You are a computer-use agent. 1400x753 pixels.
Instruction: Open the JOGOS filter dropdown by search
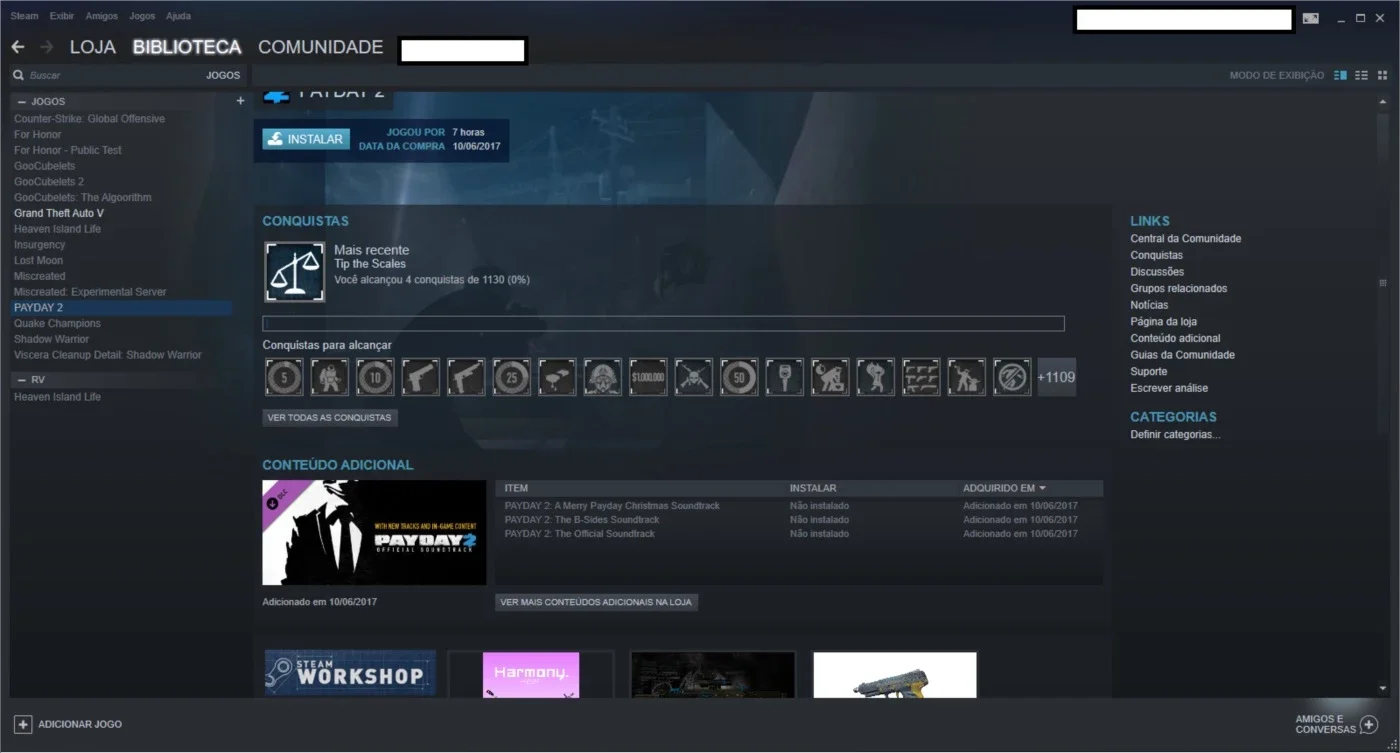coord(223,75)
